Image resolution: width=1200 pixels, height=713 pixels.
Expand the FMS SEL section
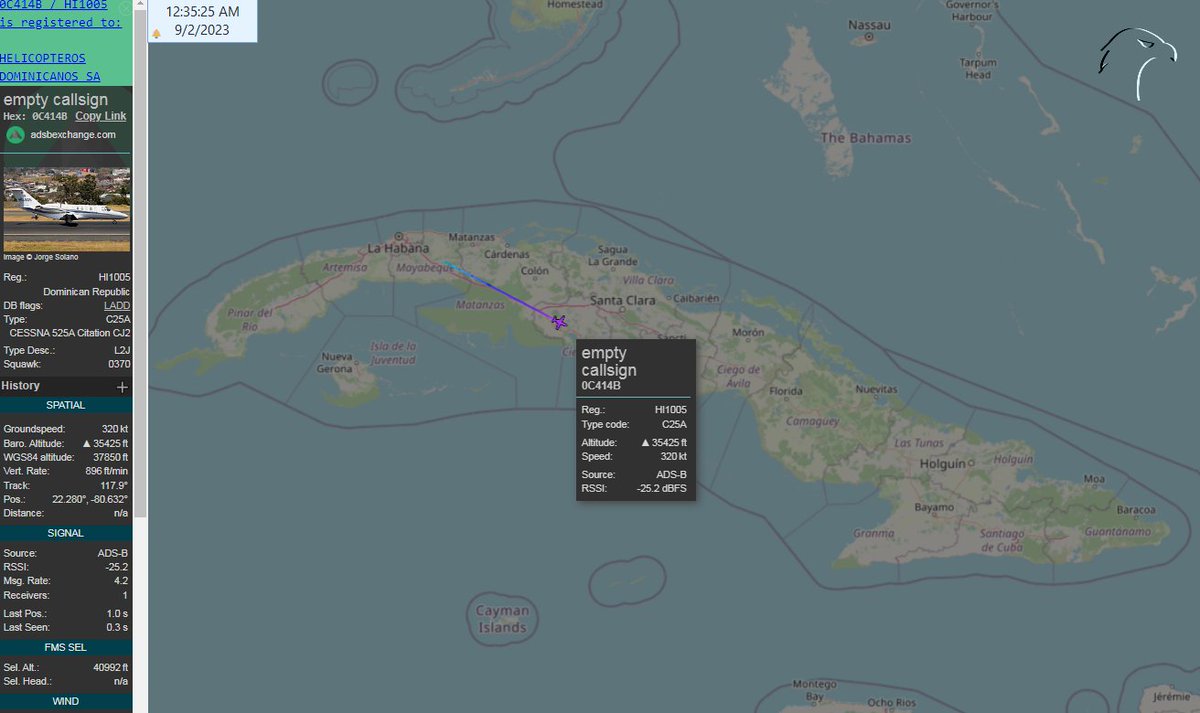[x=66, y=647]
